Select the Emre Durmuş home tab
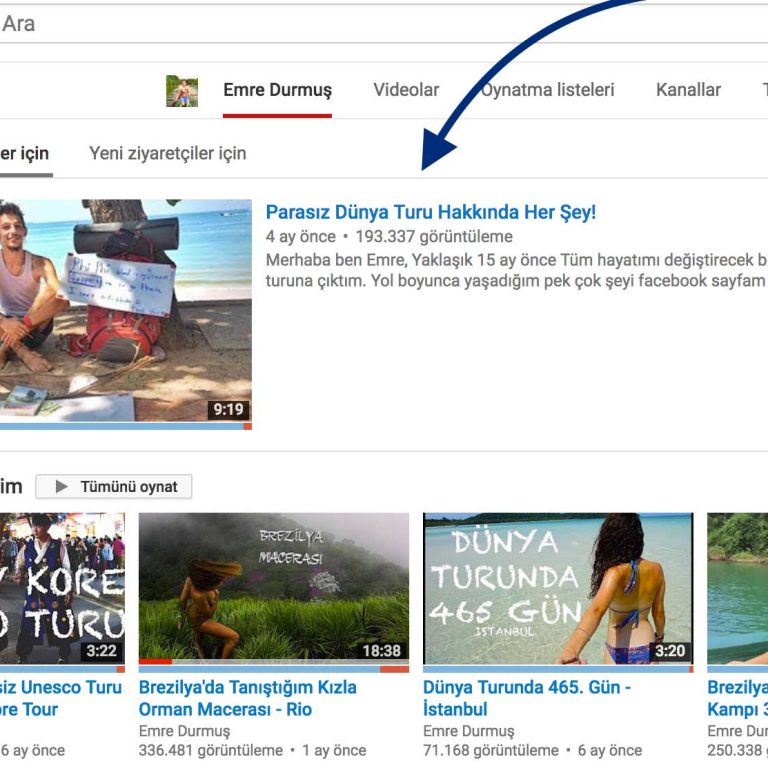The width and height of the screenshot is (768, 768). tap(277, 90)
